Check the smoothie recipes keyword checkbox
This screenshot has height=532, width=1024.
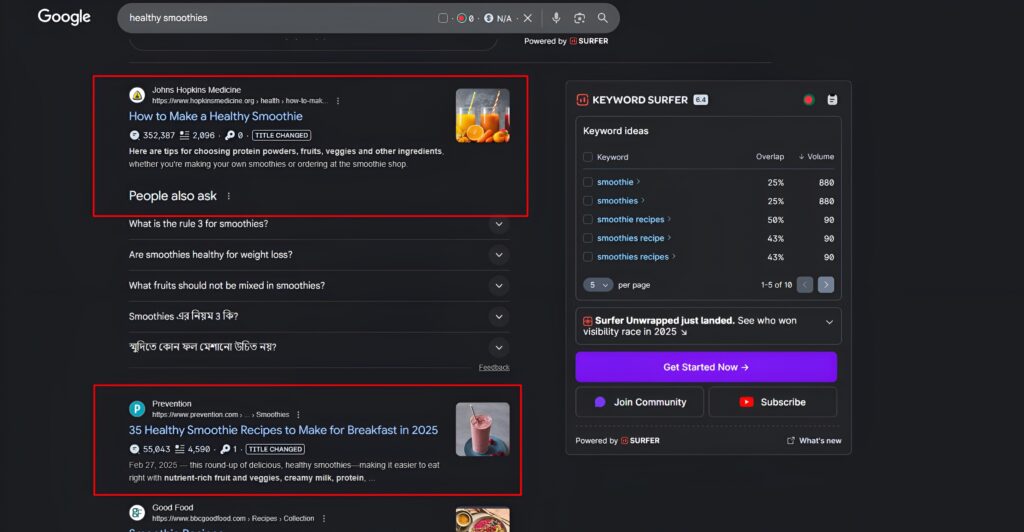tap(588, 219)
